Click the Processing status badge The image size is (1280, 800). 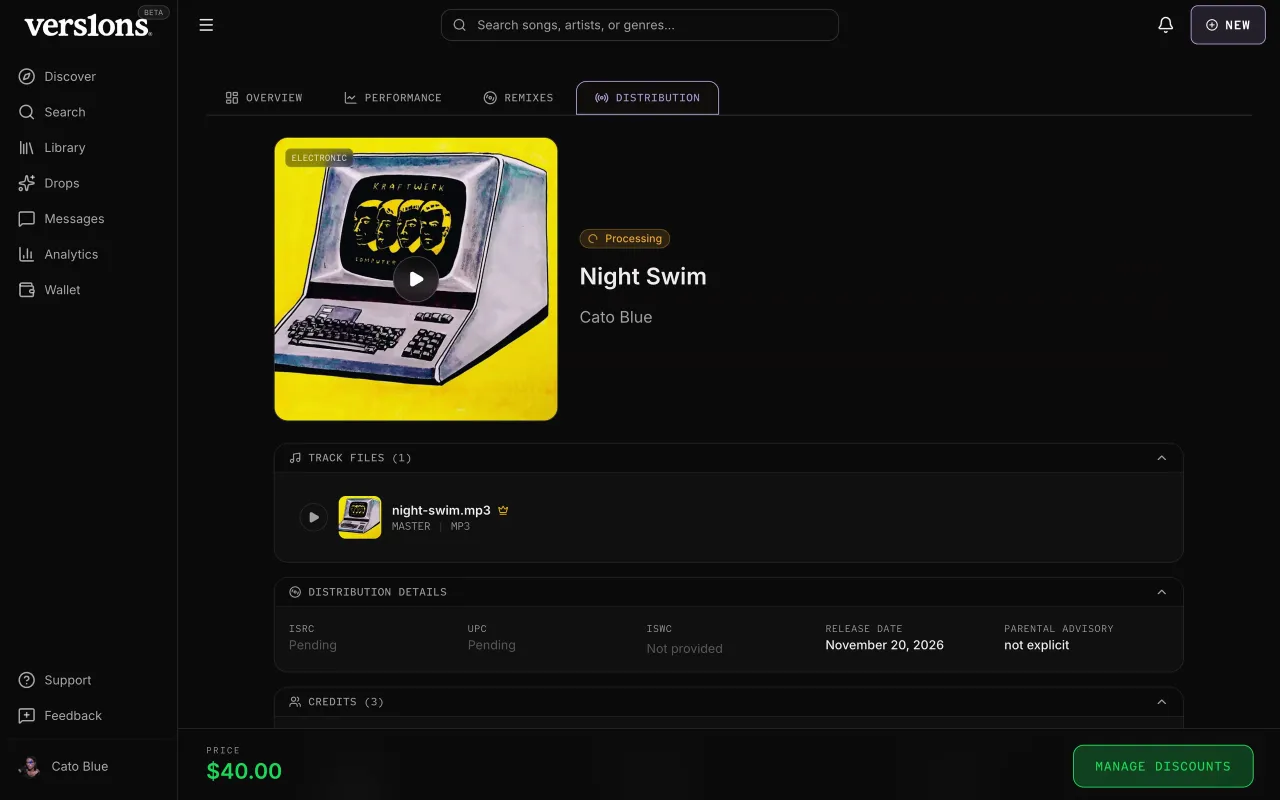point(625,239)
